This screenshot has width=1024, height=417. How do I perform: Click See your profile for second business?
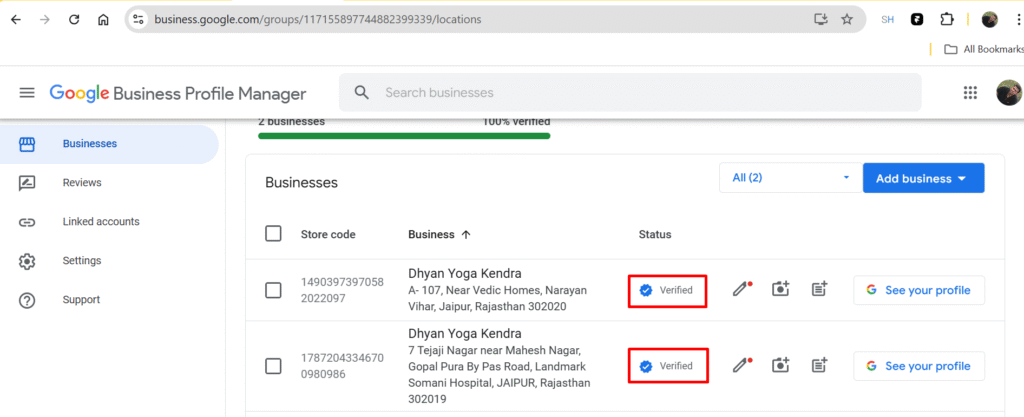(918, 366)
